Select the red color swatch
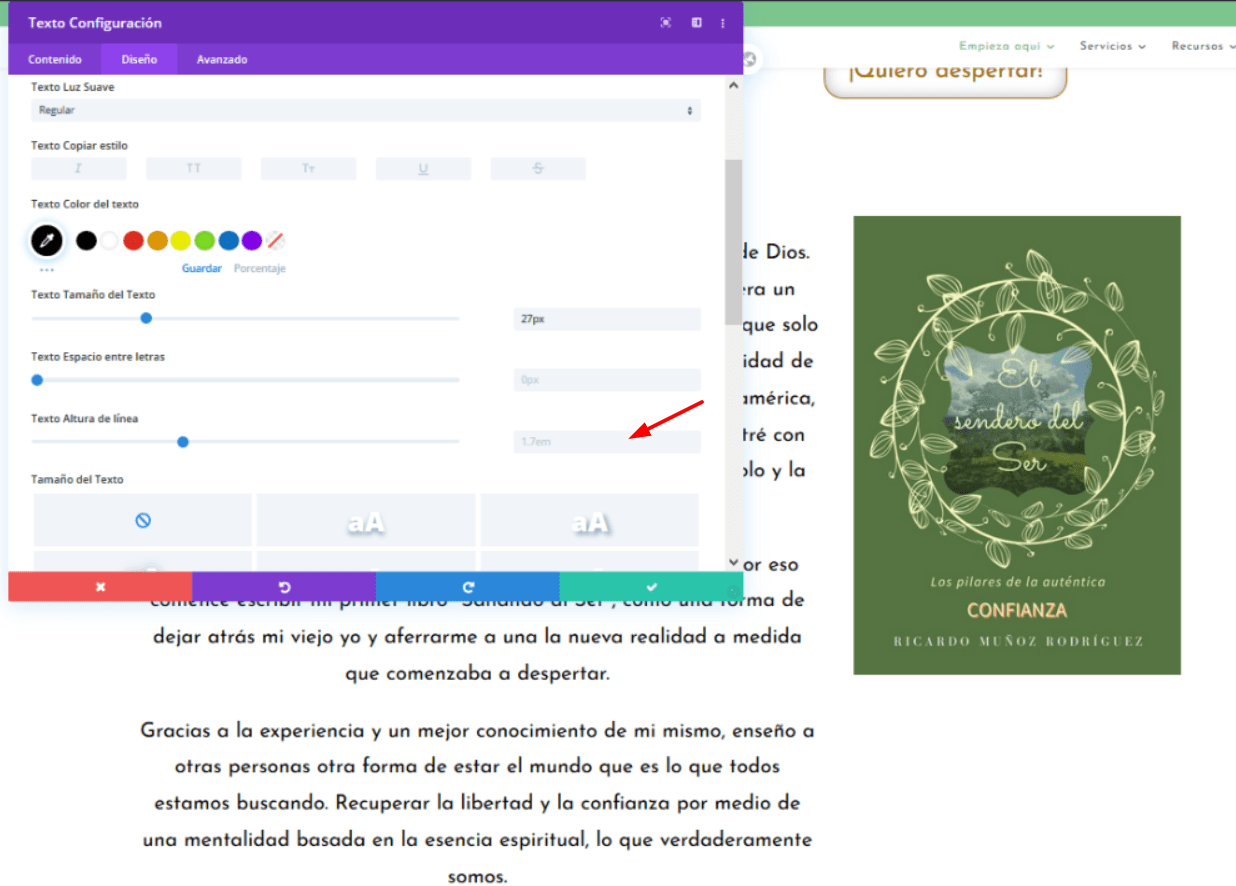The width and height of the screenshot is (1236, 886). (x=133, y=240)
